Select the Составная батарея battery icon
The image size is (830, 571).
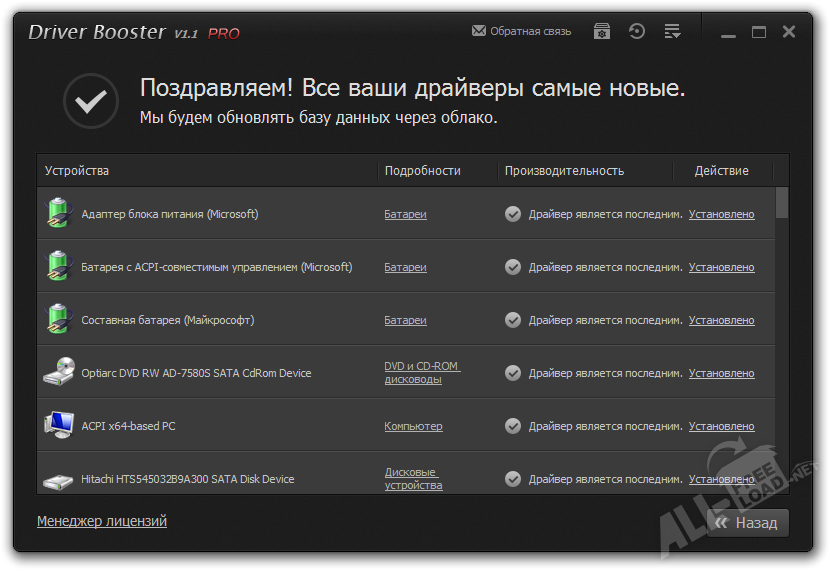click(58, 319)
